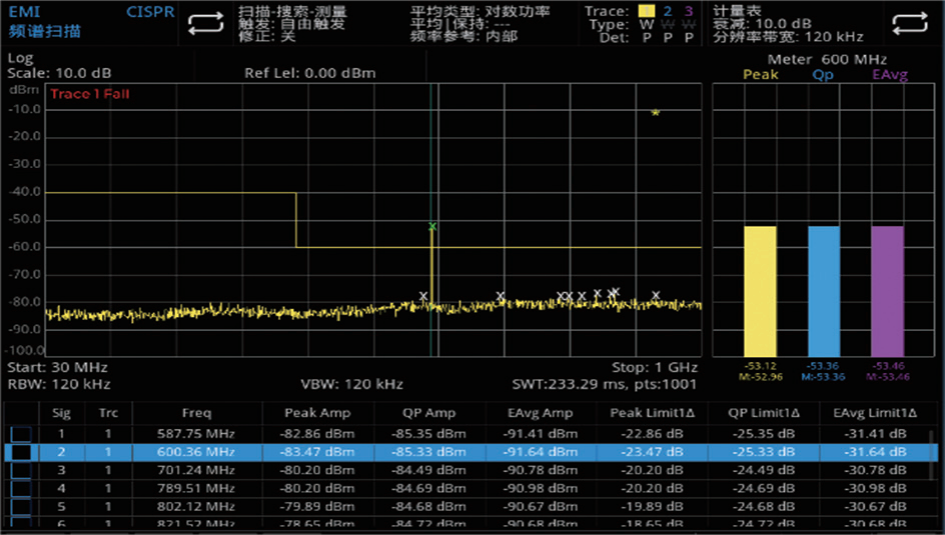
Task: Click the Mt:-52.96 peak max readout
Action: [x=761, y=377]
